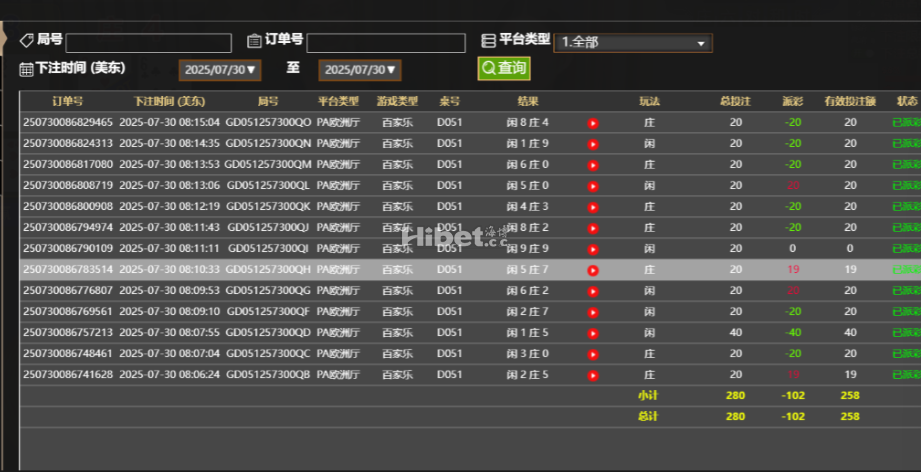Play replay icon for round GD051257300QN
921x472 pixels.
(592, 144)
